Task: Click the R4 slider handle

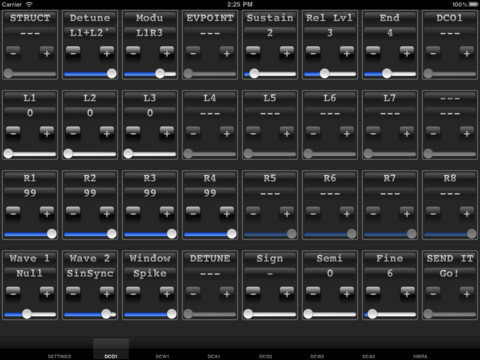Action: (232, 234)
